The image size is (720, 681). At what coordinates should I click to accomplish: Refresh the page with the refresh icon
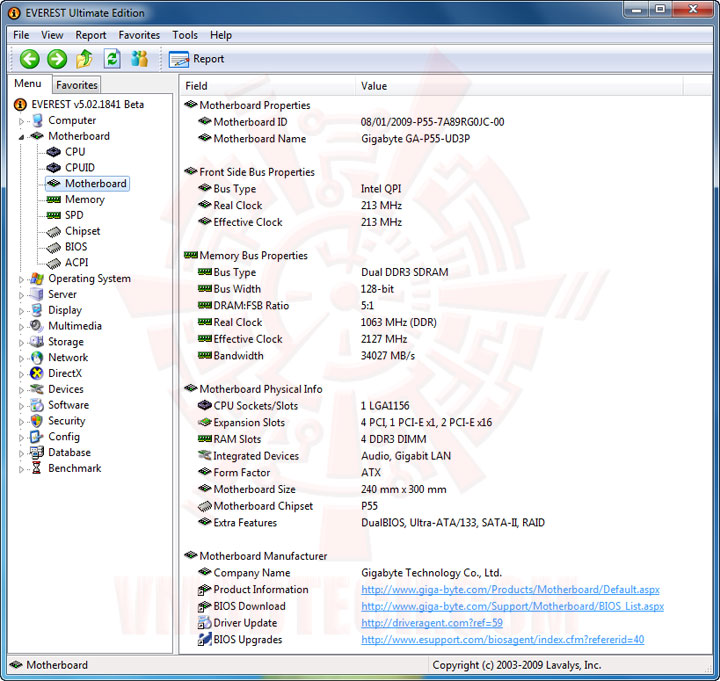(112, 59)
